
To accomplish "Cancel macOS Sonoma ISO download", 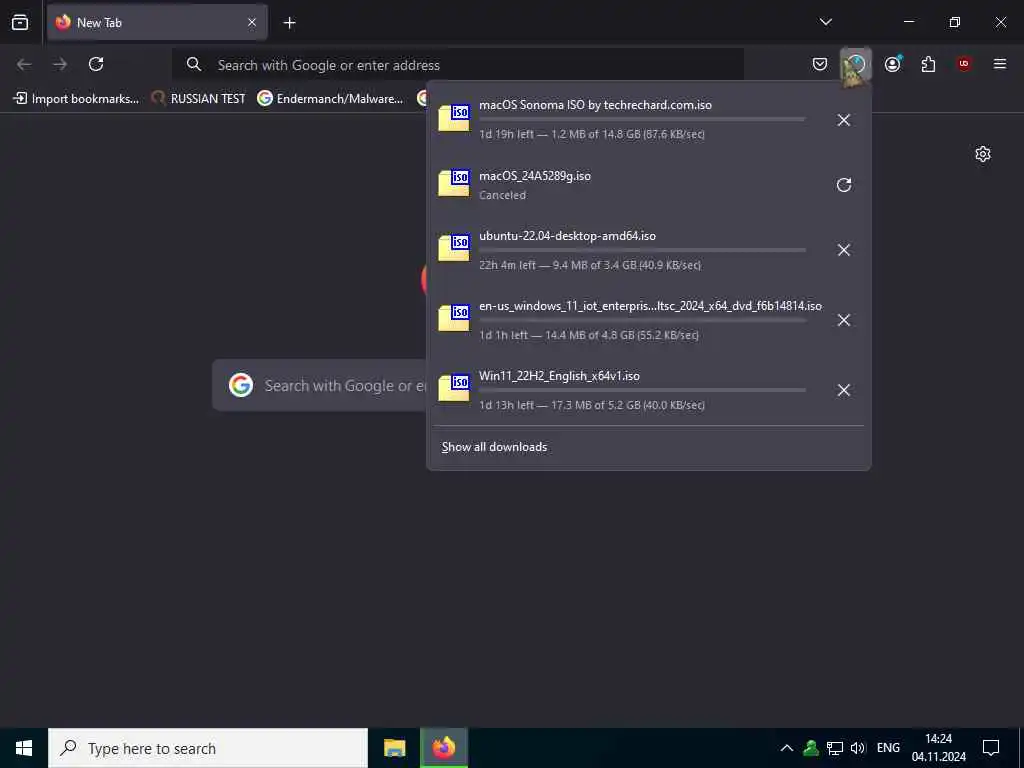I will pos(844,120).
